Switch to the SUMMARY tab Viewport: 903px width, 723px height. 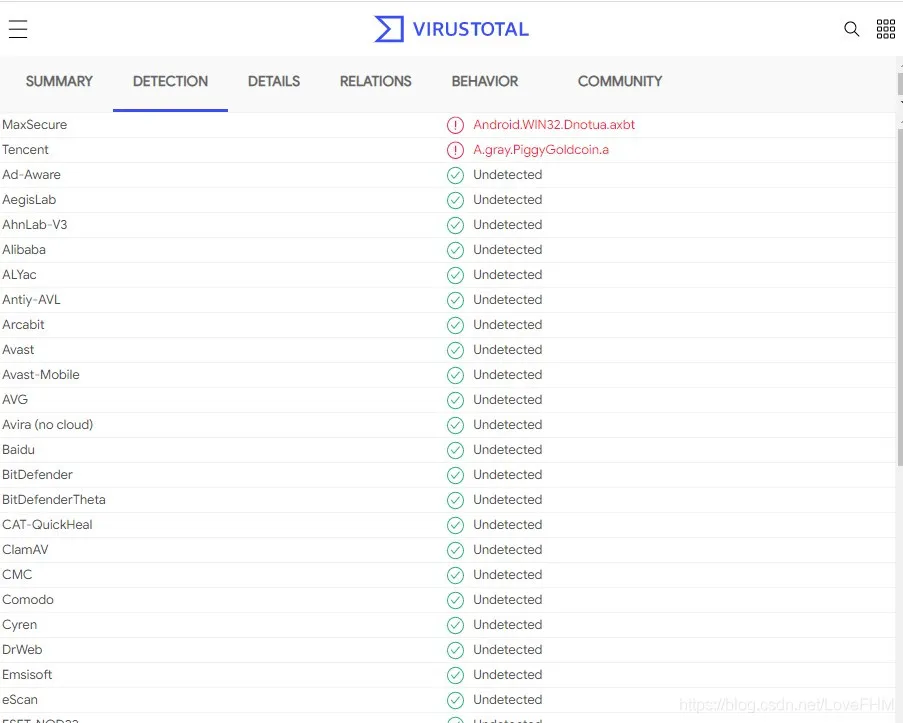coord(59,81)
